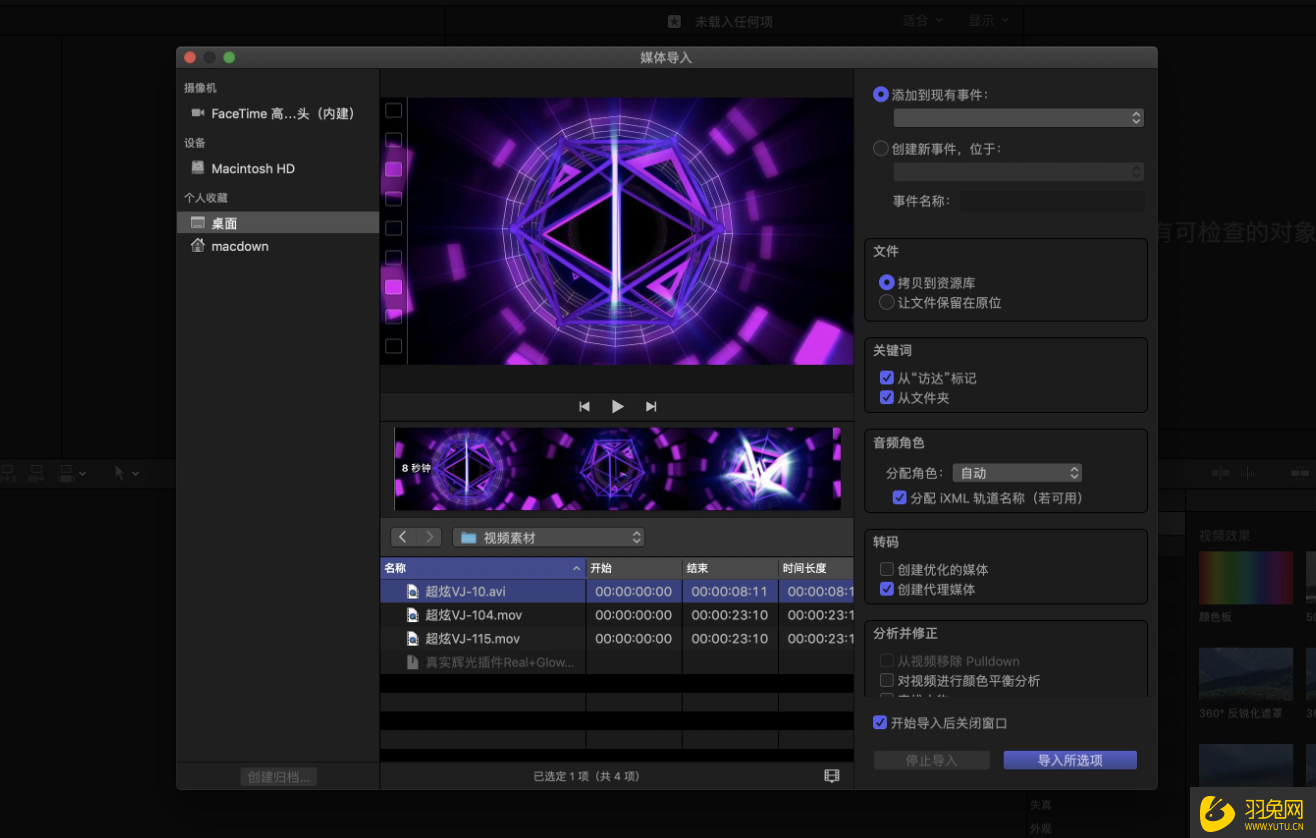Enable 创建优化的媒体 transcoding option

click(887, 568)
